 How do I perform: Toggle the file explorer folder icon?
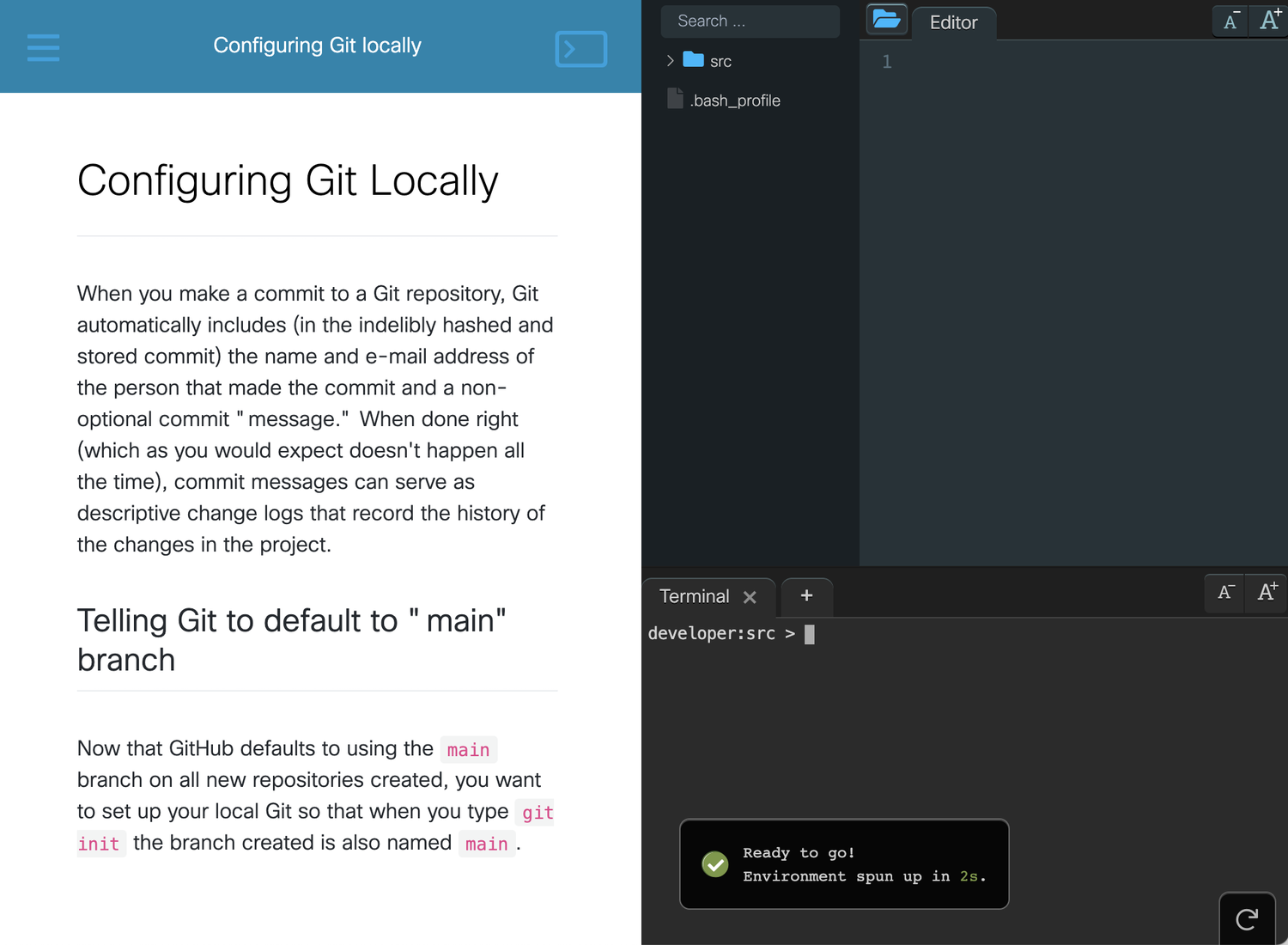coord(886,19)
